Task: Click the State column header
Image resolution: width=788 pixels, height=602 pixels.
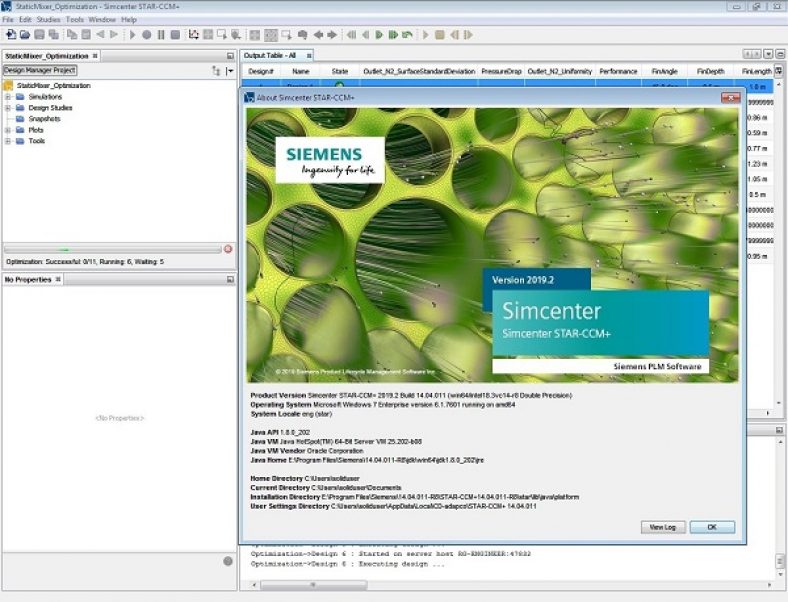Action: click(x=340, y=71)
